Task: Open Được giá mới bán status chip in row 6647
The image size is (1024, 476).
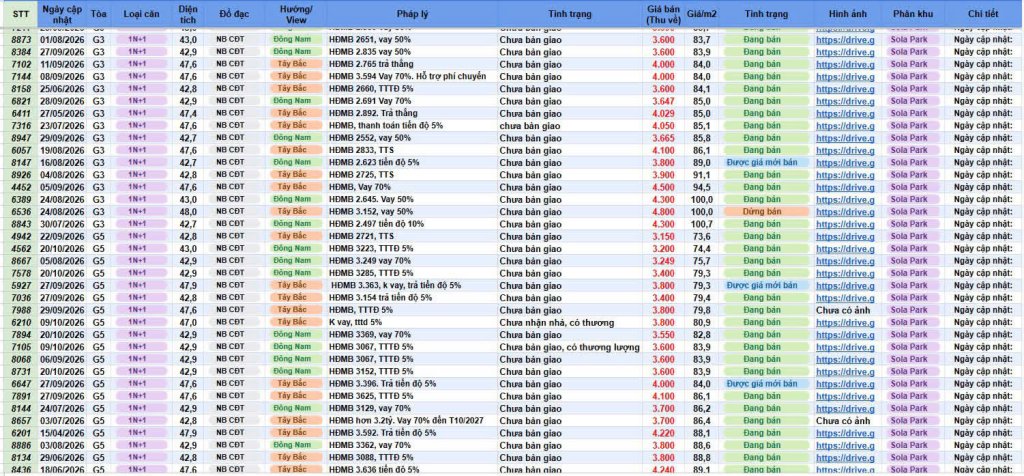Action: (765, 383)
